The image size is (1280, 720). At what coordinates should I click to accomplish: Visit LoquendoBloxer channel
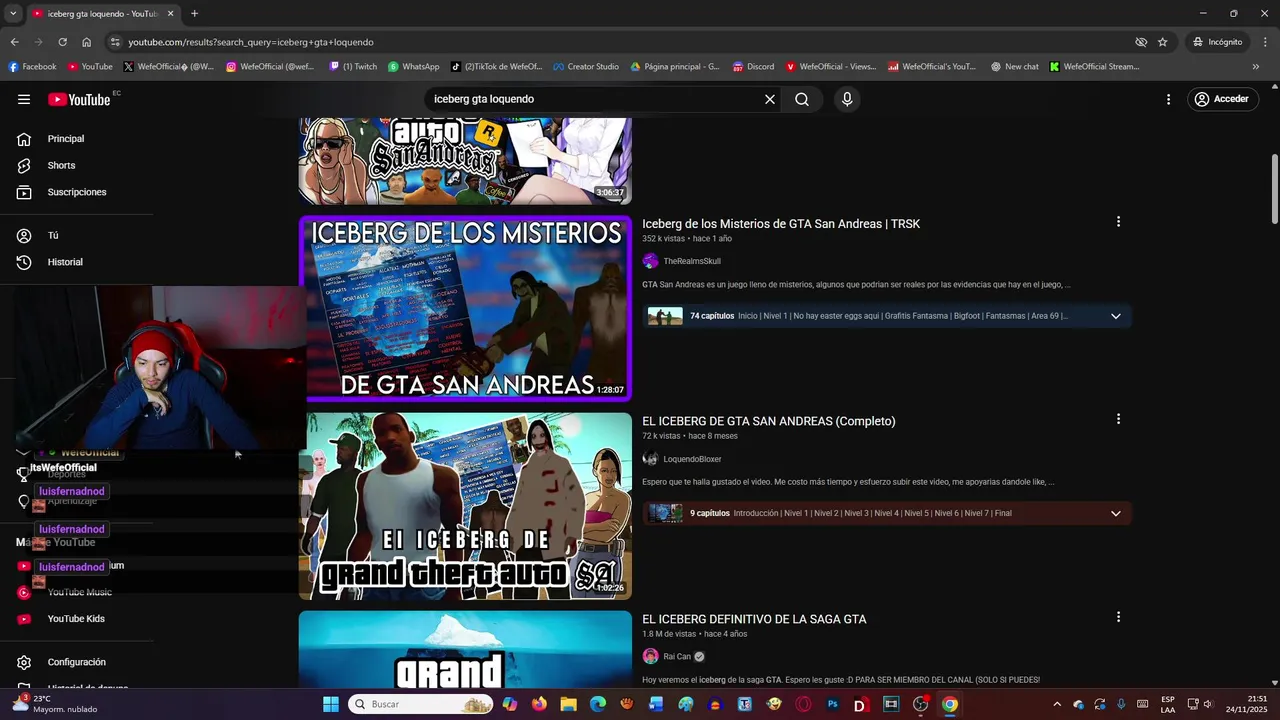[x=692, y=459]
